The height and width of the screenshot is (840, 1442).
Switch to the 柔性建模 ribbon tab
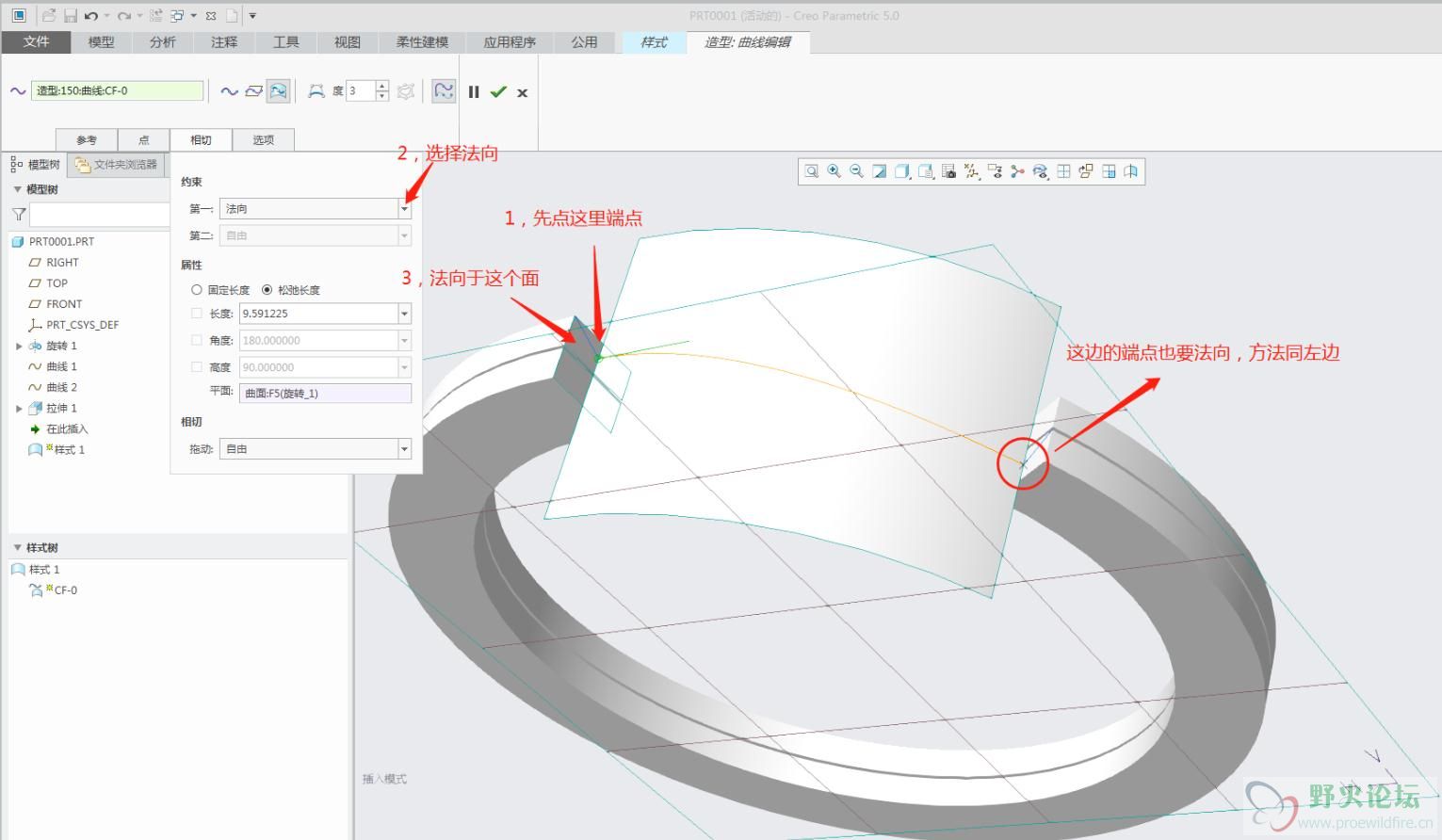[x=422, y=42]
